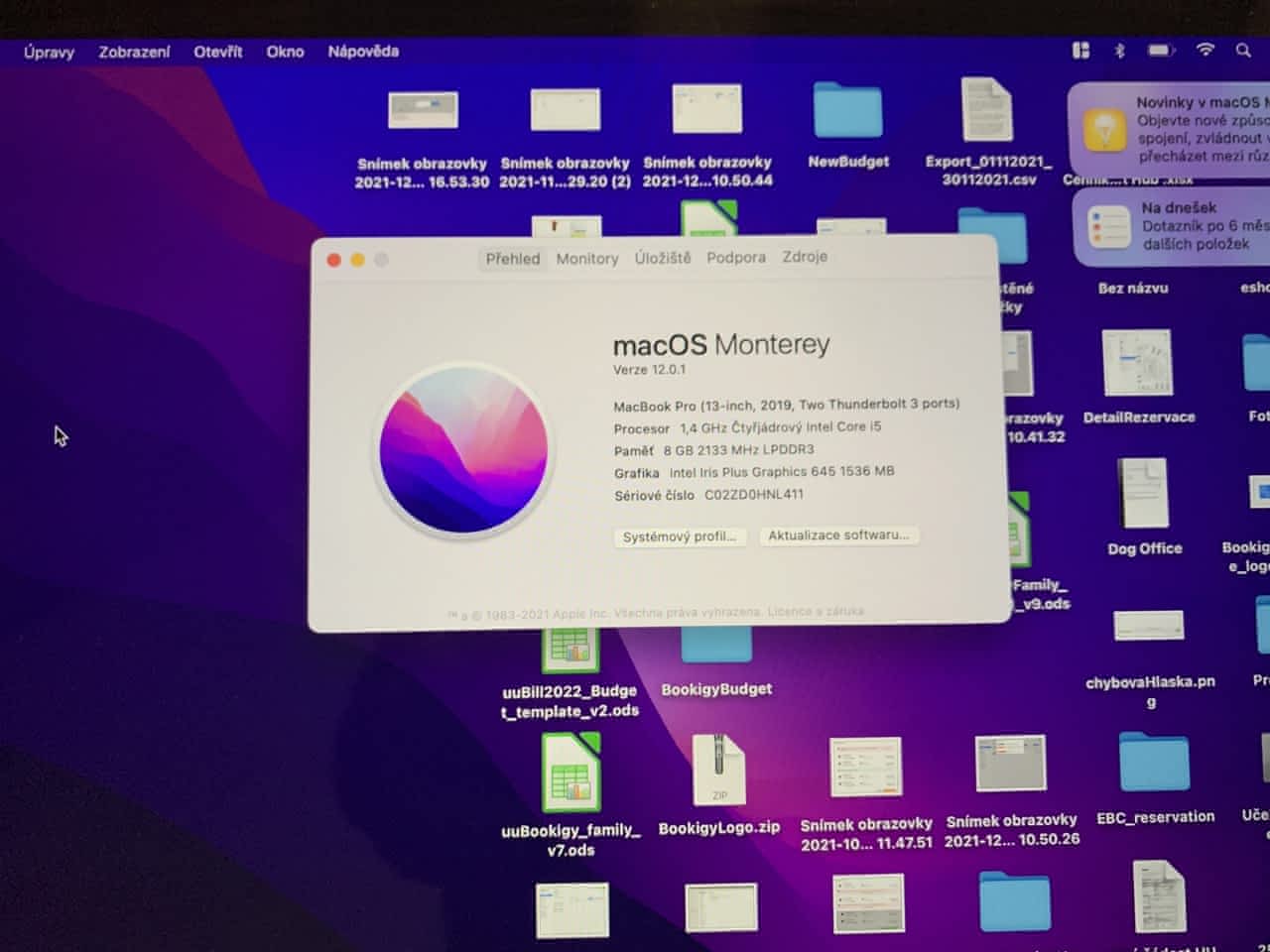Switch to the Přehled tab
Viewport: 1270px width, 952px height.
[x=513, y=259]
